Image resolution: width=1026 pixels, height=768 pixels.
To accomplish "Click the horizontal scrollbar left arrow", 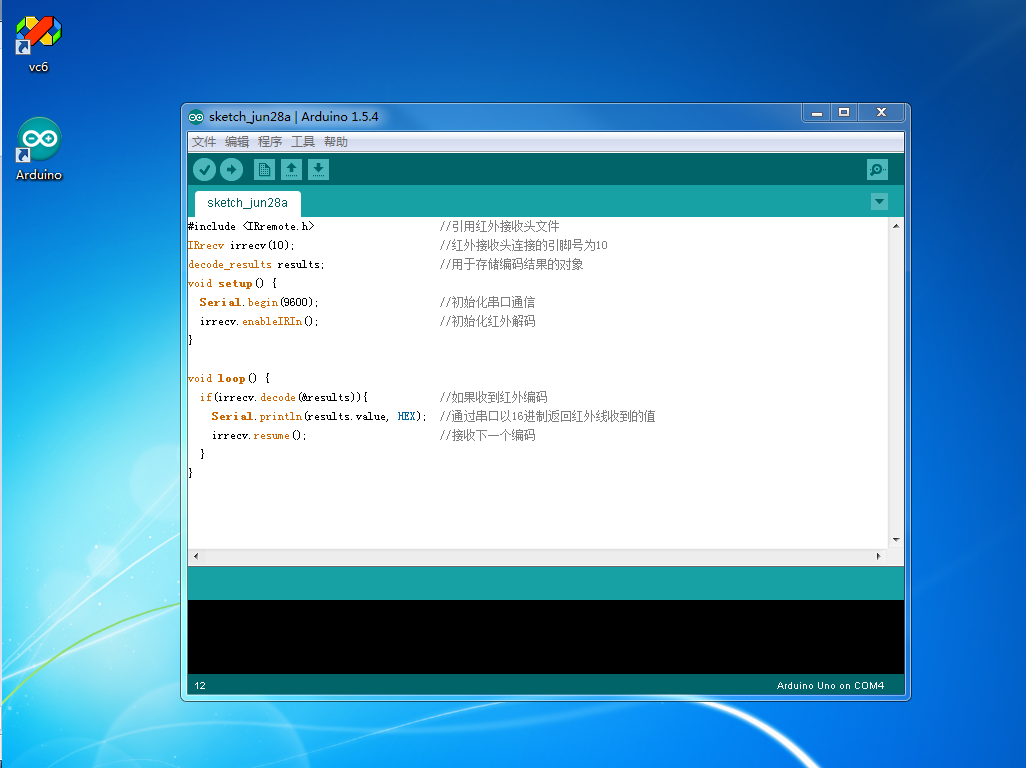I will [196, 556].
